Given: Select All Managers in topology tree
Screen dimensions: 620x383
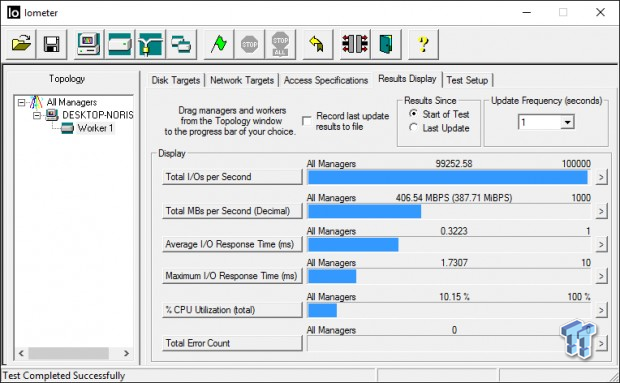Looking at the screenshot, I should (72, 102).
